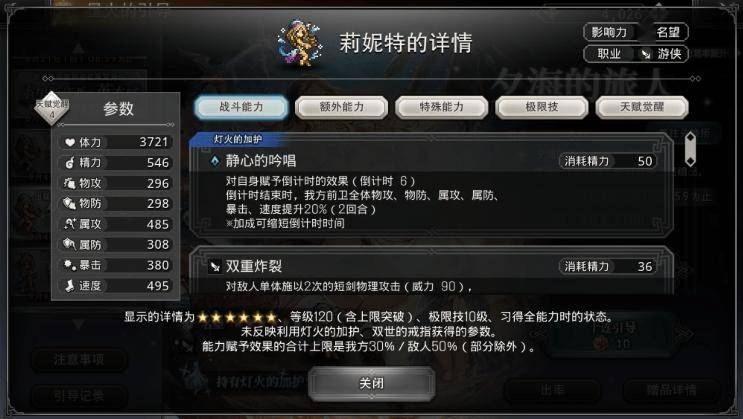Click the 物防 shield icon
The height and width of the screenshot is (419, 743).
(70, 203)
